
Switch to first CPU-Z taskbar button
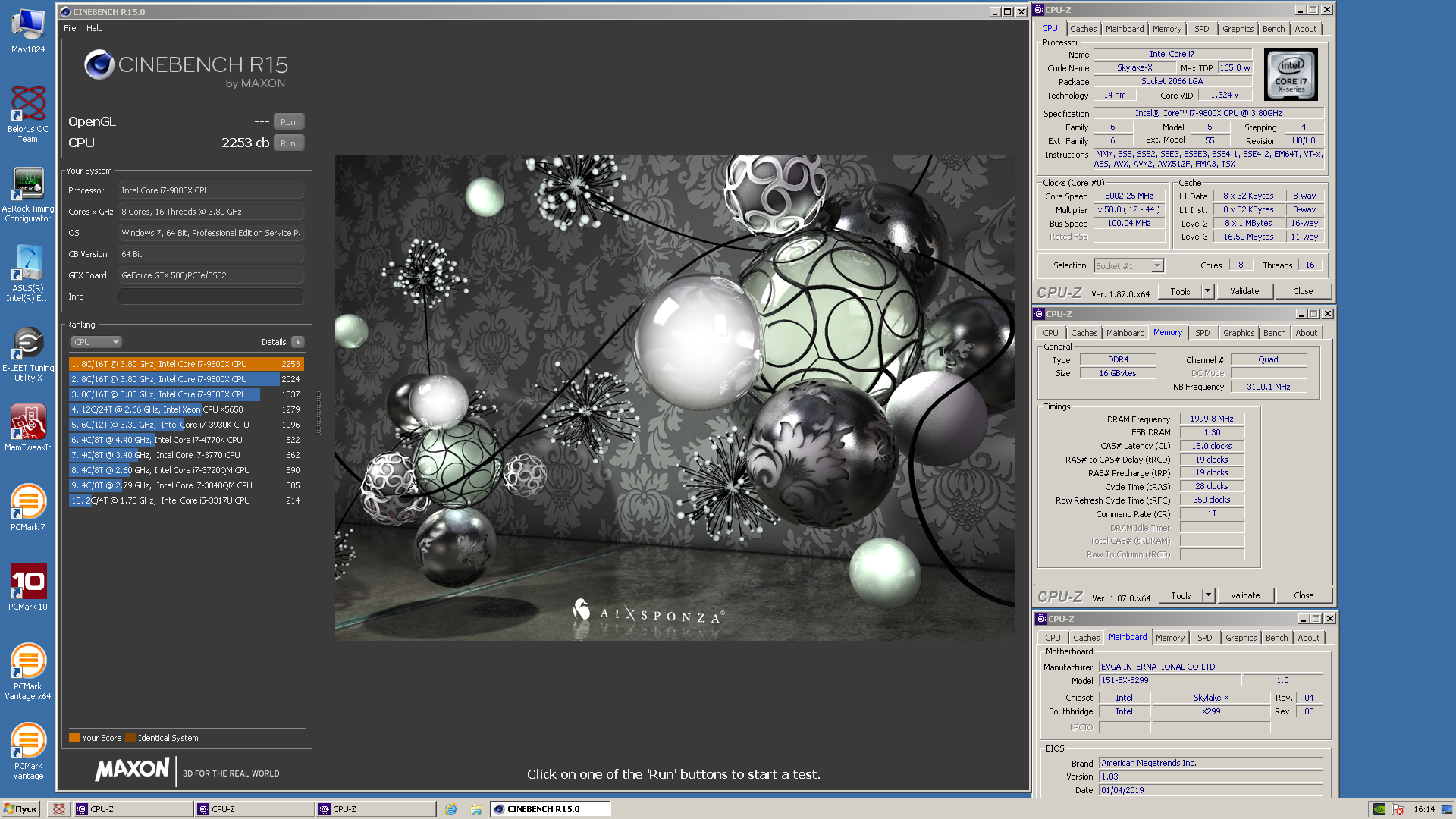tap(133, 809)
